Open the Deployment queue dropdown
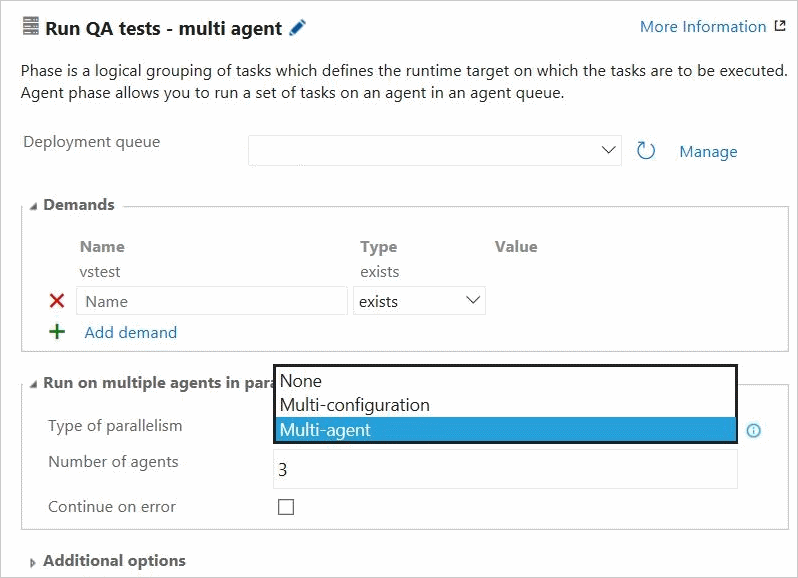The width and height of the screenshot is (798, 578). (435, 150)
